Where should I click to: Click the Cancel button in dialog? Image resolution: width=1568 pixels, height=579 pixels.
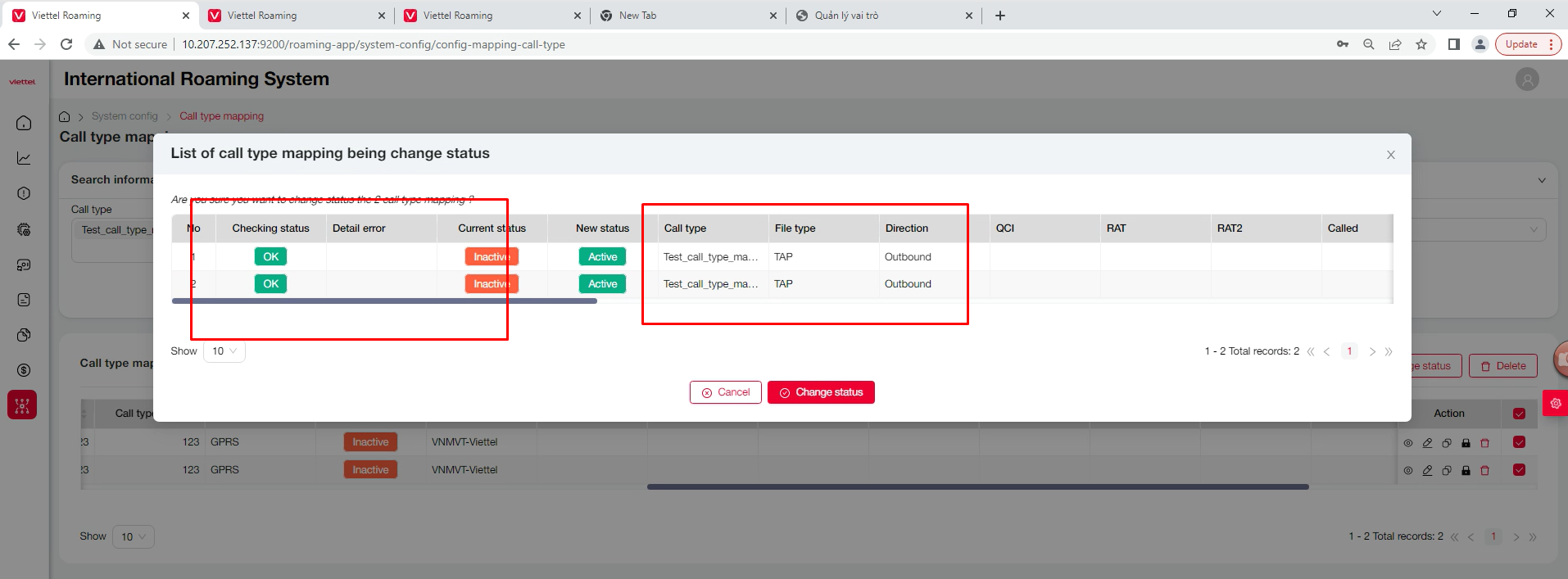(x=725, y=392)
